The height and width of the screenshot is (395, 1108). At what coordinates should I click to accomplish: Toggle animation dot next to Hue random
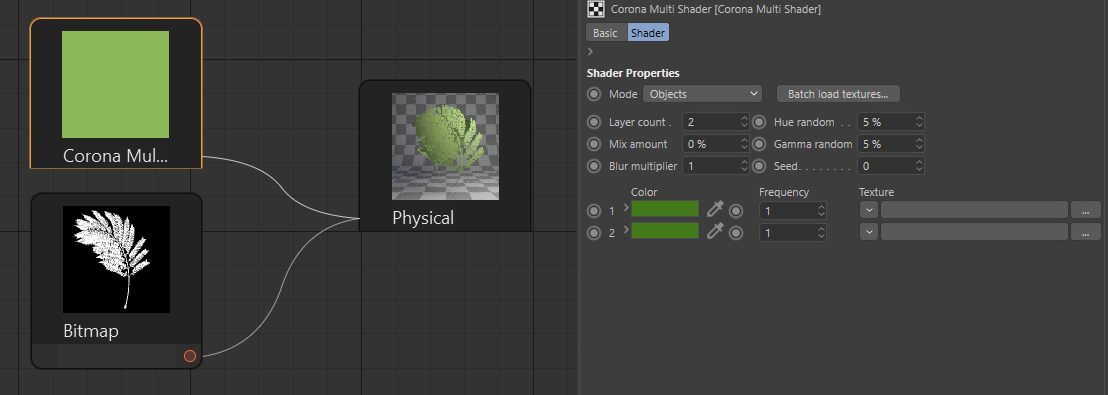(759, 122)
